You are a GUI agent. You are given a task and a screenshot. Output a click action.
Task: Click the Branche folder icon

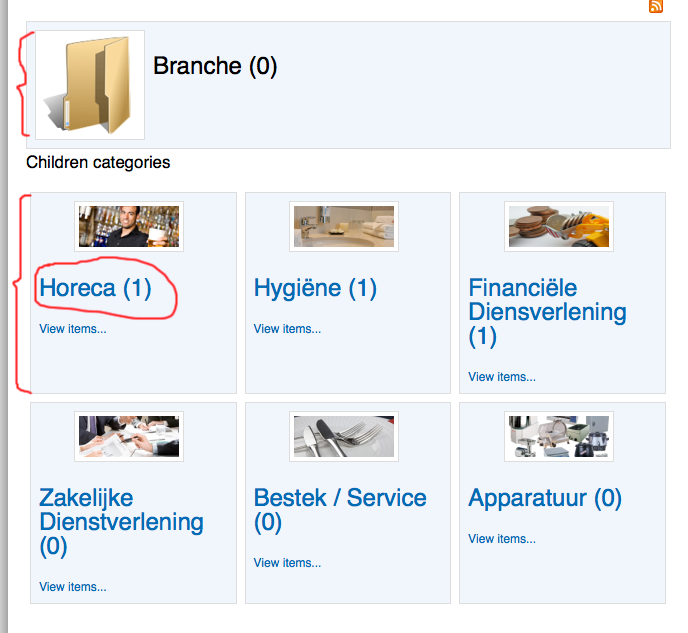click(90, 85)
